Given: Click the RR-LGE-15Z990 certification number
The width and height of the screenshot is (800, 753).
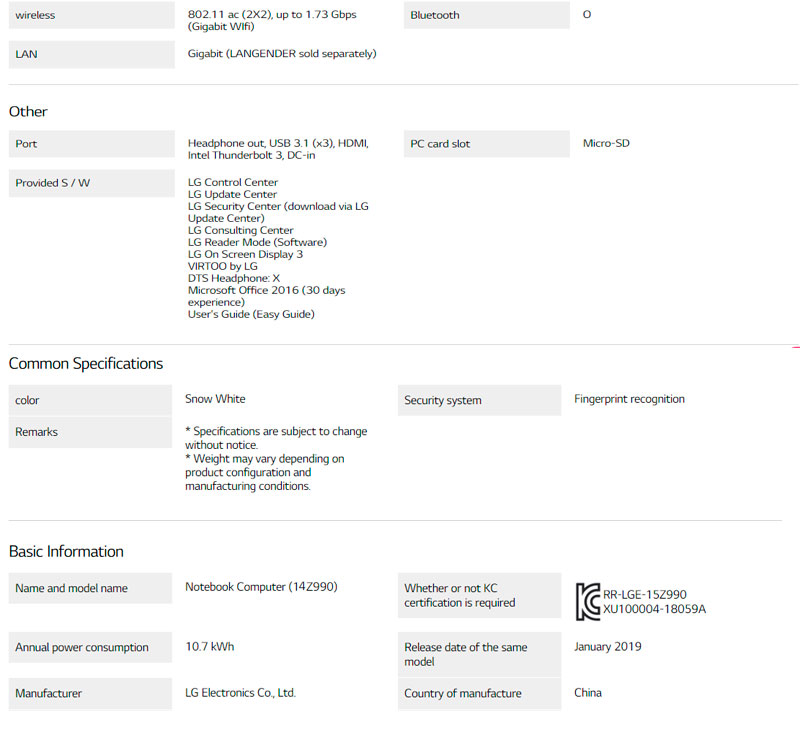Looking at the screenshot, I should [645, 594].
